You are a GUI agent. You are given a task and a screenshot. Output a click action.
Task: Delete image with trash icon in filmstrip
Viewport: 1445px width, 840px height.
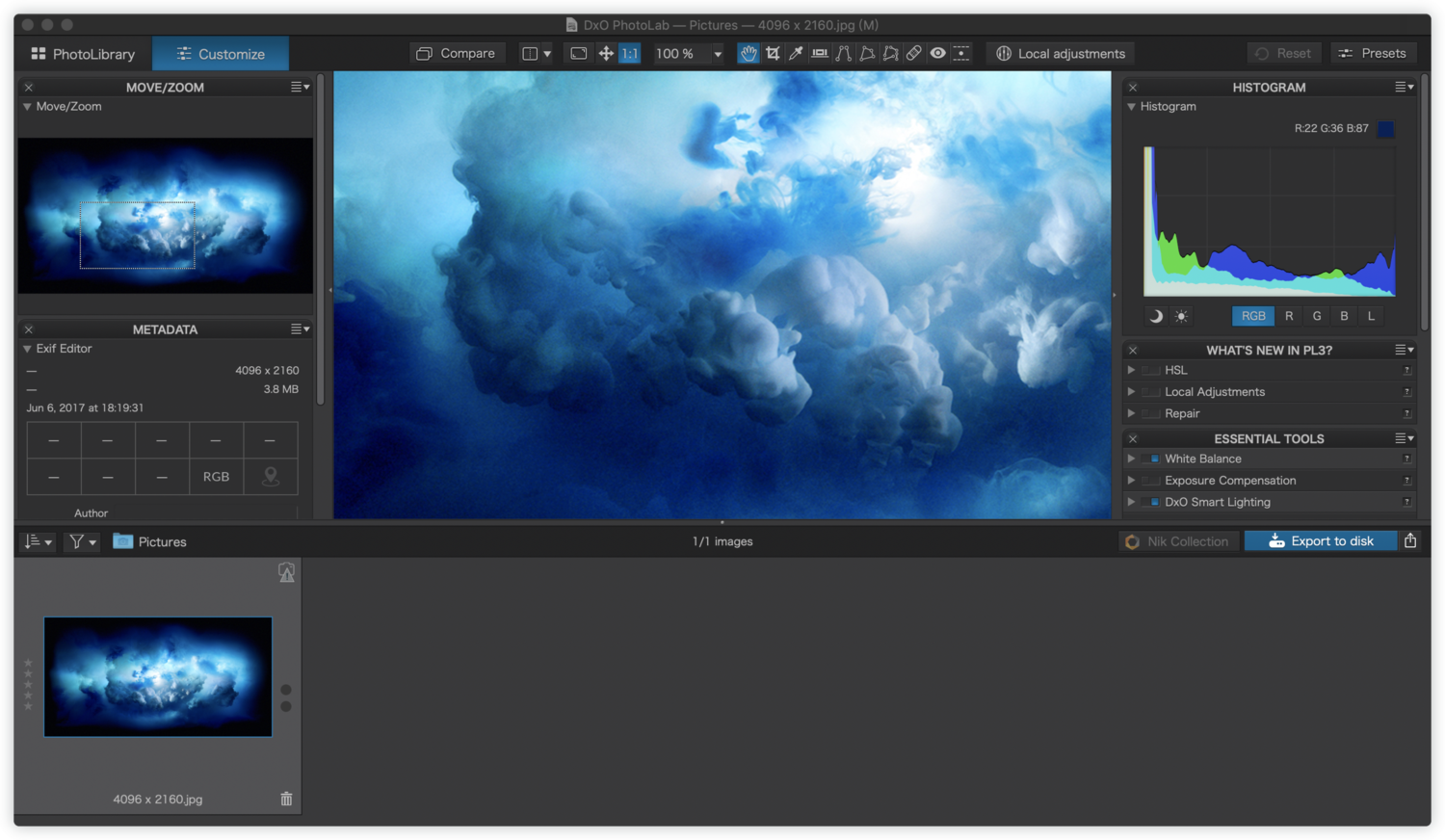286,799
